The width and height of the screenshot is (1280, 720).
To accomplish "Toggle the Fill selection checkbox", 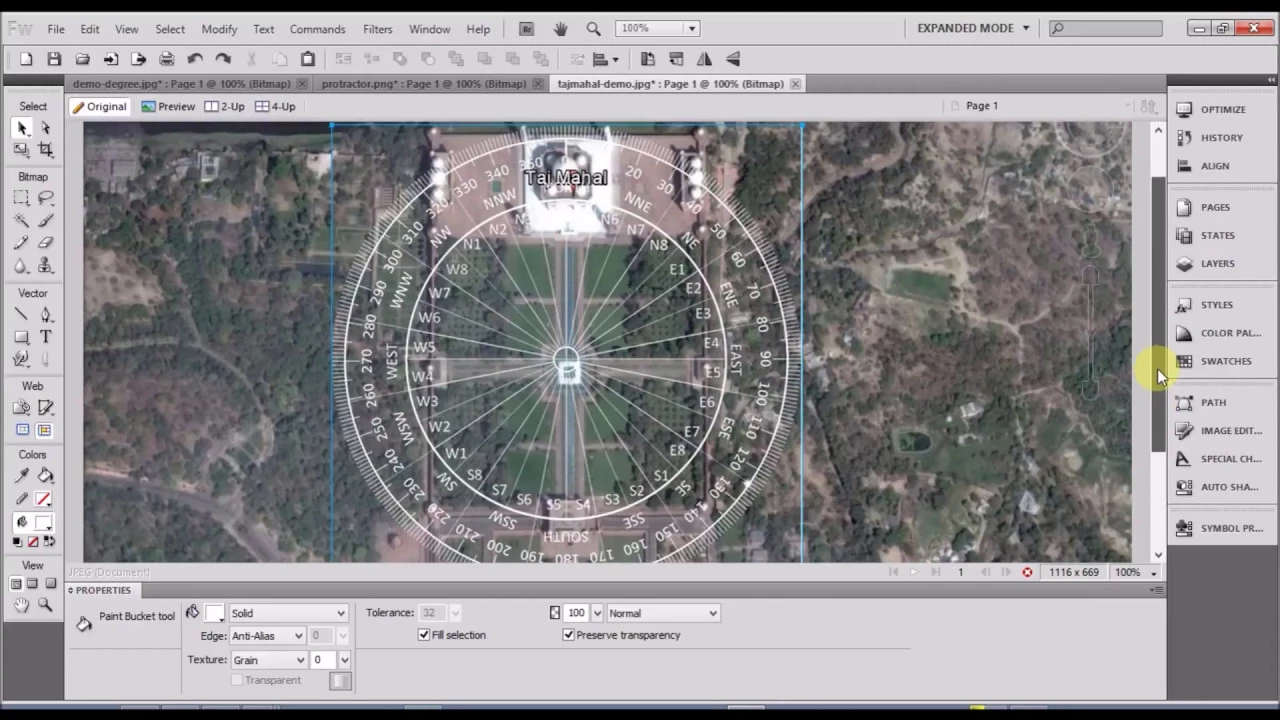I will (424, 635).
